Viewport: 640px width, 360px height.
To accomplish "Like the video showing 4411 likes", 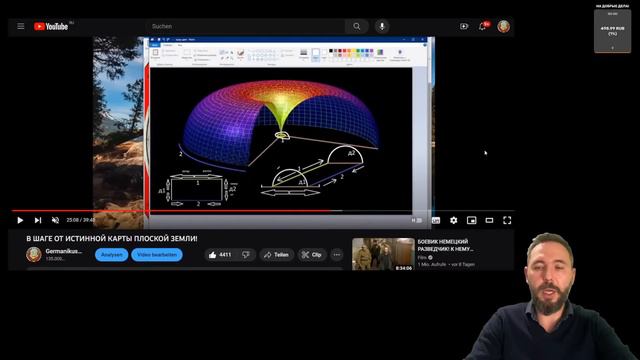I will (x=220, y=255).
